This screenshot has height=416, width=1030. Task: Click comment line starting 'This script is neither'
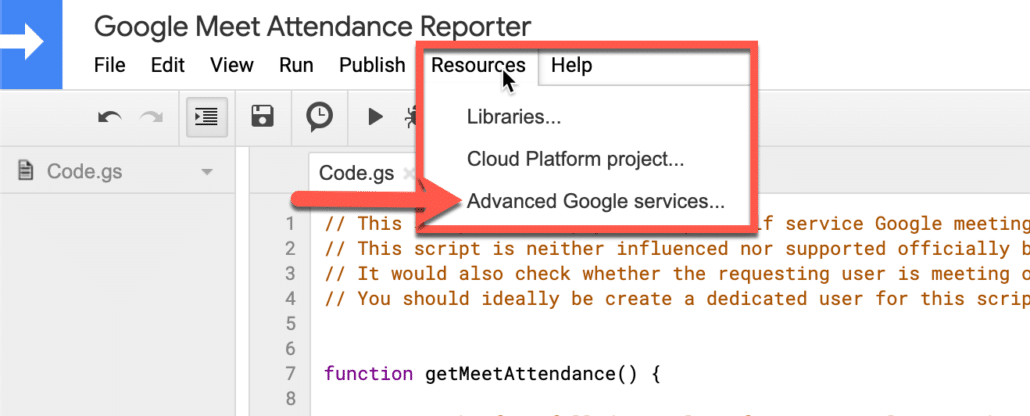(677, 248)
